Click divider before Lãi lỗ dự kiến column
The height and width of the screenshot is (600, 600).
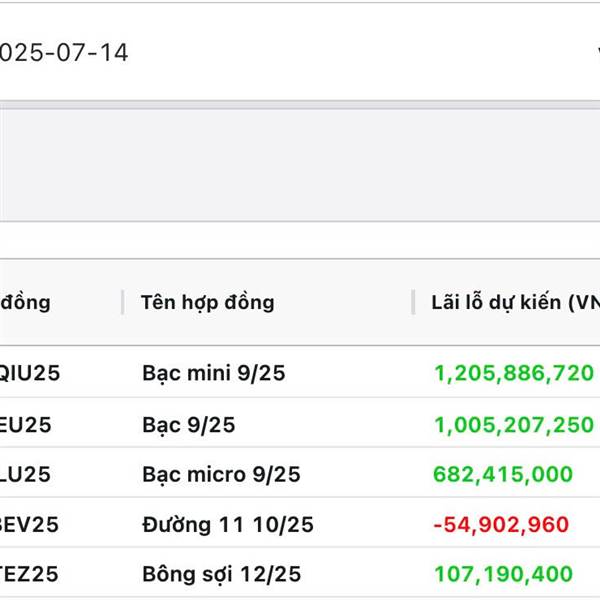click(413, 302)
